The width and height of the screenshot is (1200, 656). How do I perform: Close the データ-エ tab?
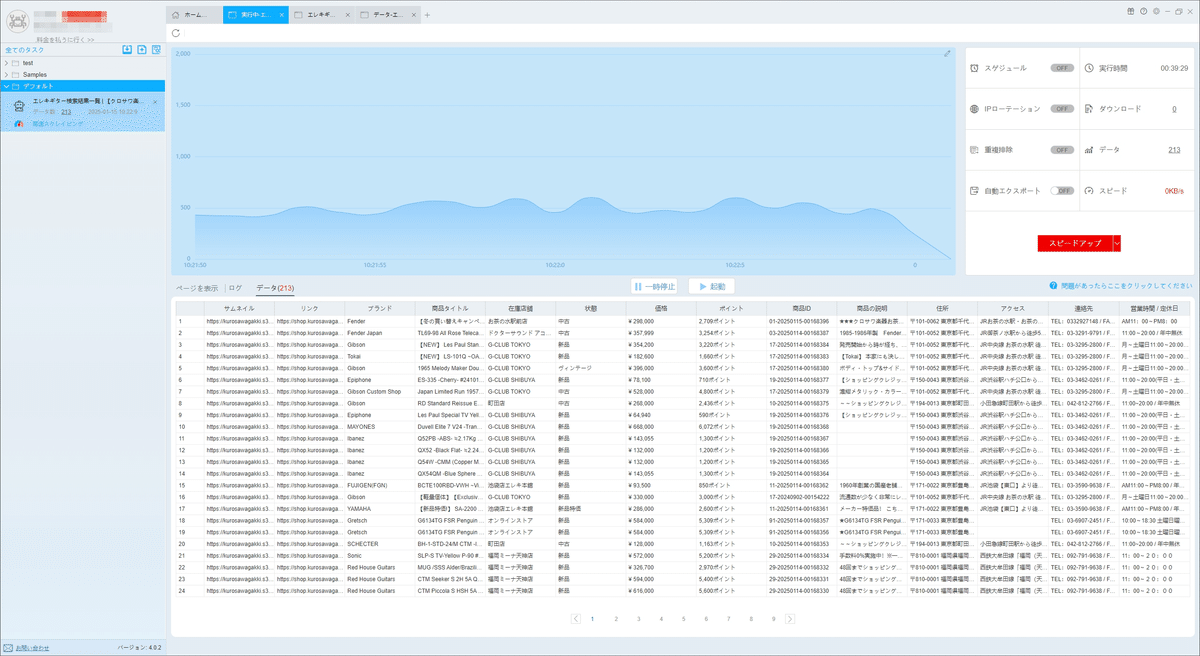click(x=413, y=15)
